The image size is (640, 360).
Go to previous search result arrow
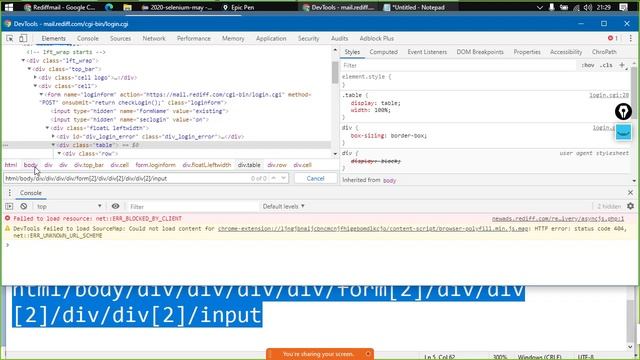point(274,178)
